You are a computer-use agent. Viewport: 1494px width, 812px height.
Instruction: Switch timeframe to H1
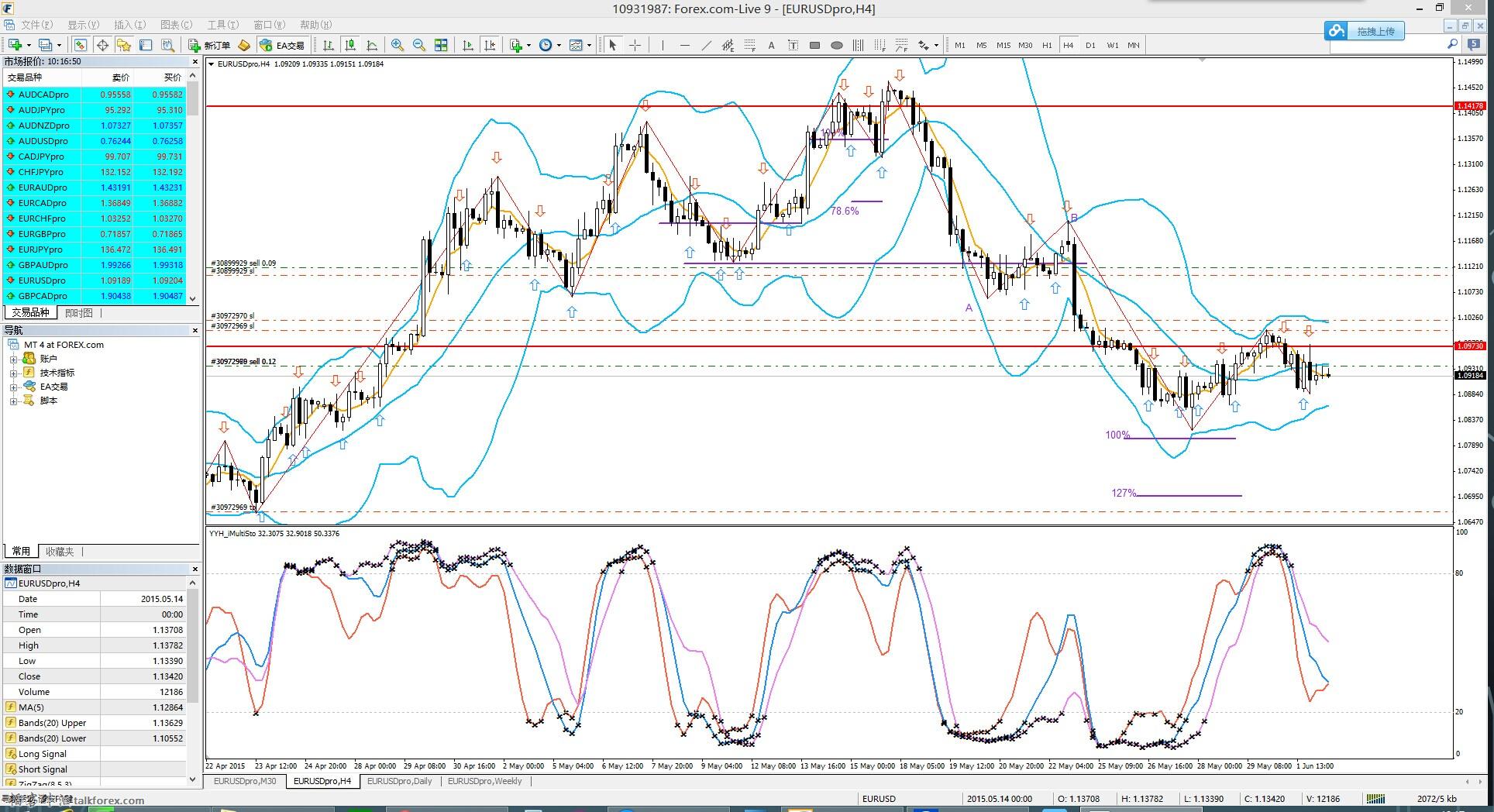(1047, 45)
